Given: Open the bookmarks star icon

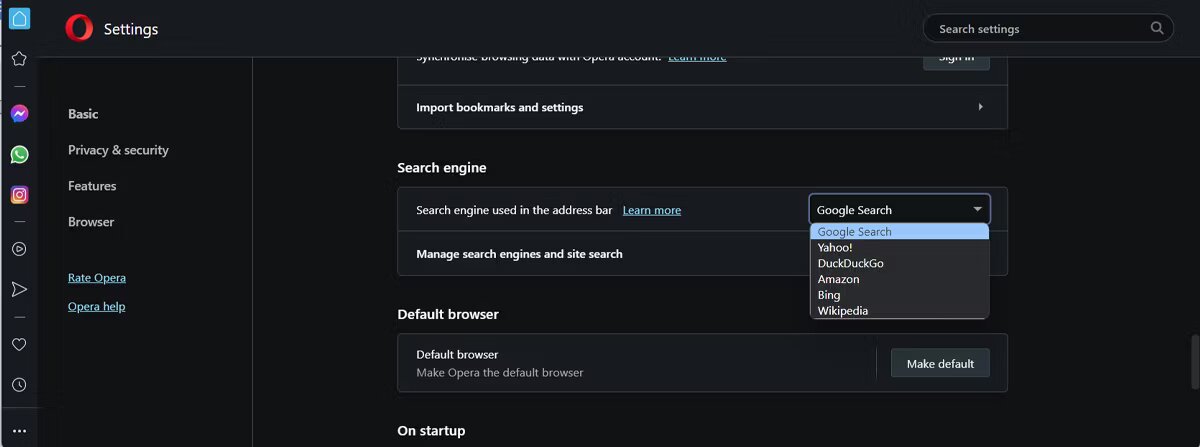Looking at the screenshot, I should 19,59.
